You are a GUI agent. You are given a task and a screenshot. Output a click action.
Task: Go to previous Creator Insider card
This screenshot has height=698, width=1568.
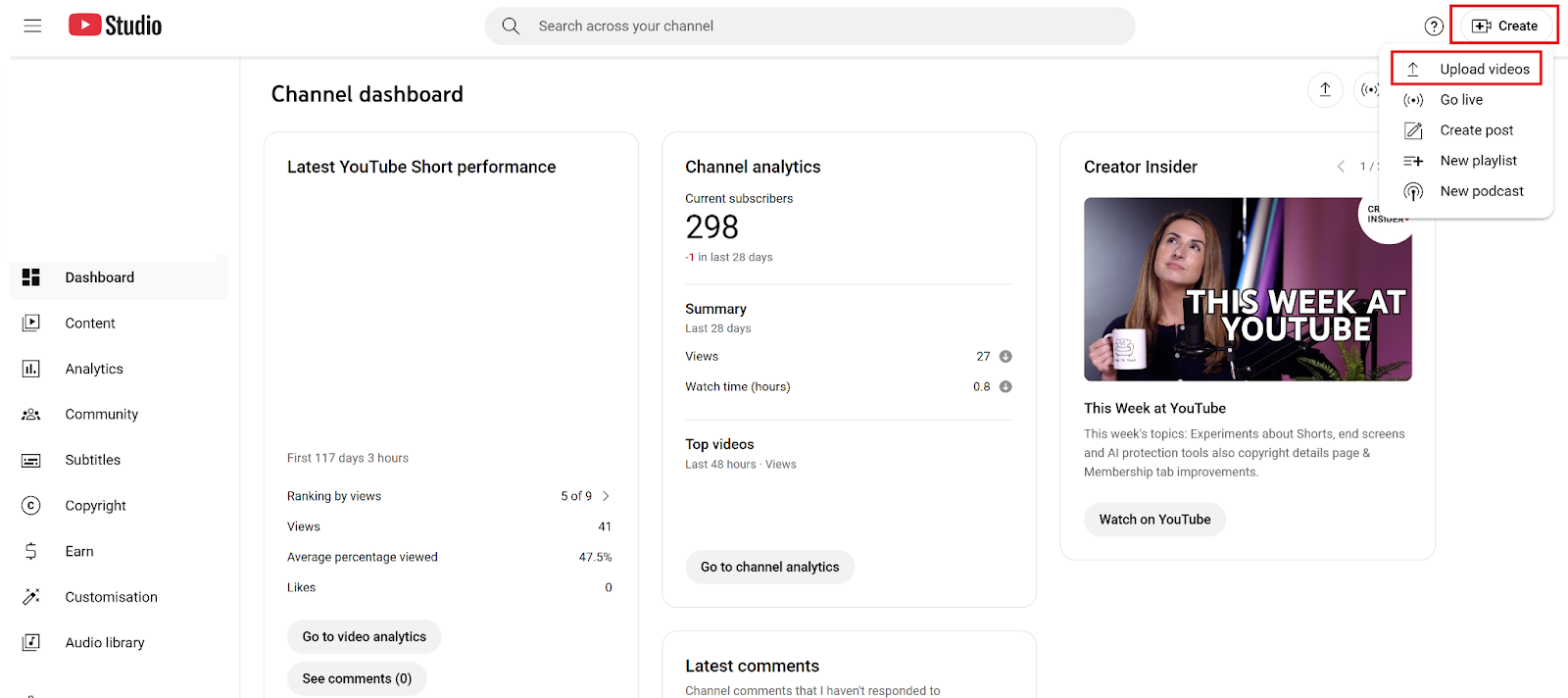(1341, 167)
